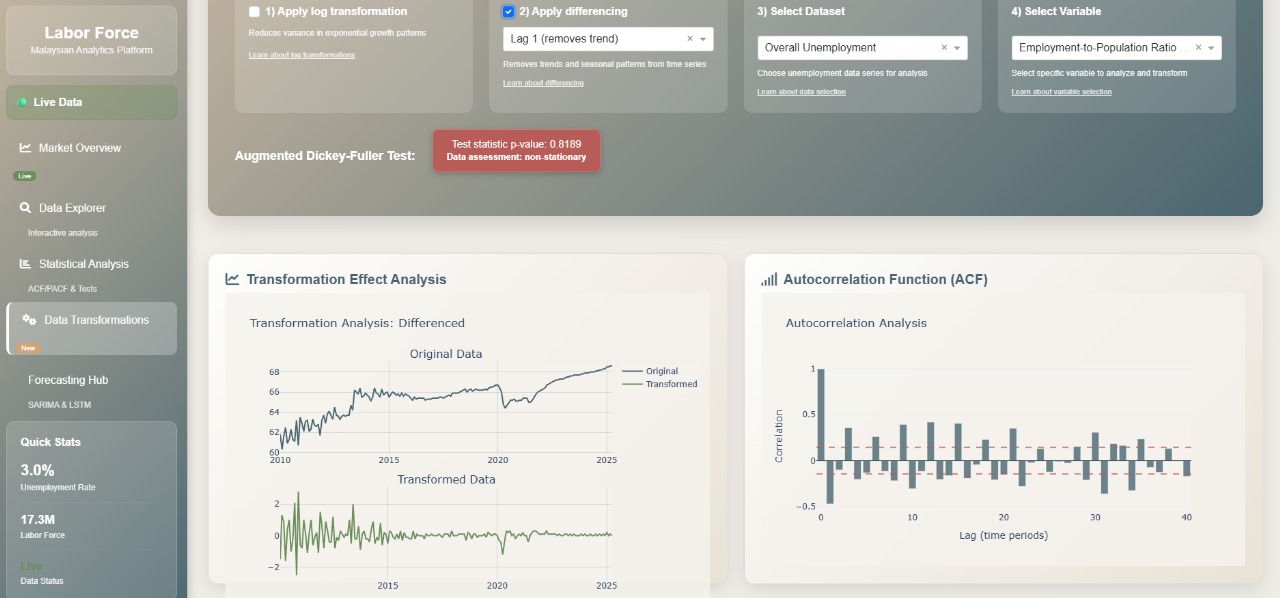The width and height of the screenshot is (1280, 598).
Task: Uncheck the Apply differencing checkbox
Action: (x=508, y=12)
